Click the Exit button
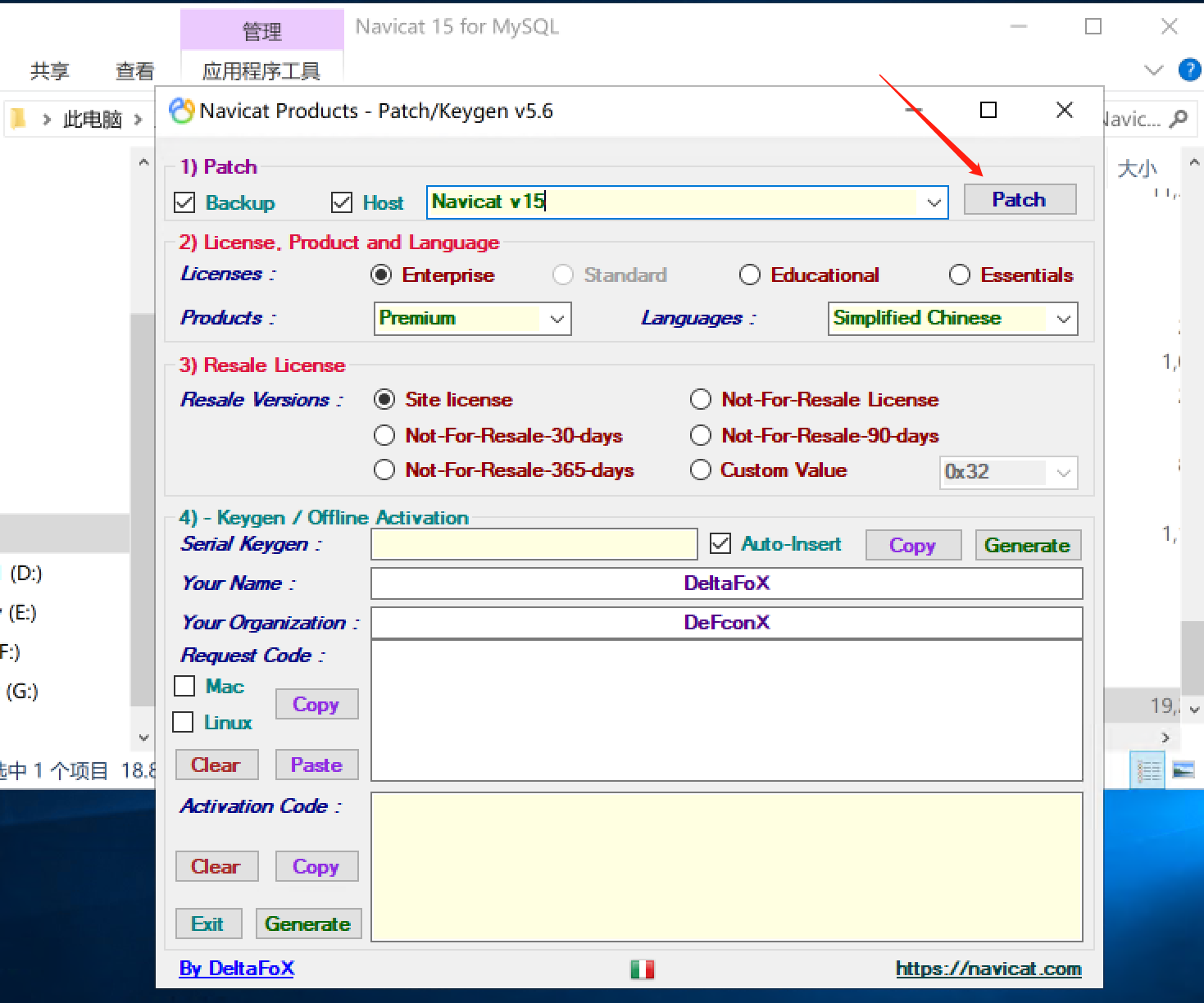The height and width of the screenshot is (1003, 1204). pyautogui.click(x=208, y=924)
